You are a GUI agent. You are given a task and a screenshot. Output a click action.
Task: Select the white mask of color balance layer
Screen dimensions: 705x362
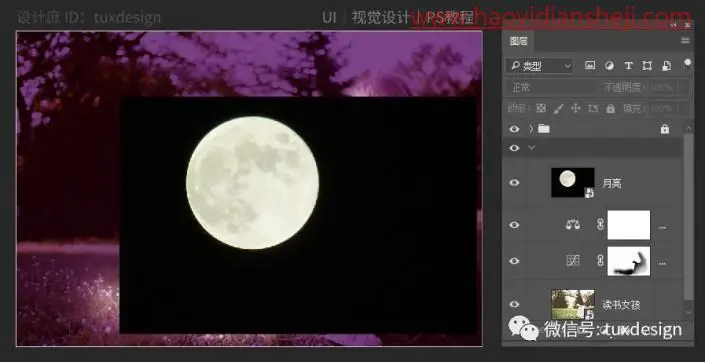click(629, 225)
